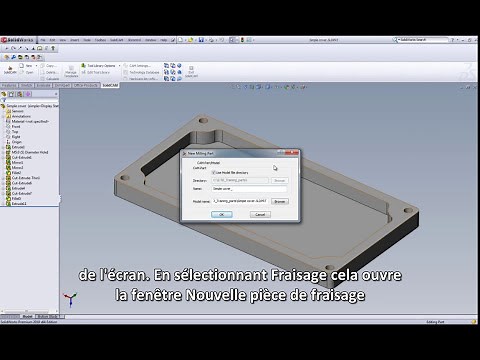Open the File menu
This screenshot has width=480, height=360.
click(x=43, y=40)
